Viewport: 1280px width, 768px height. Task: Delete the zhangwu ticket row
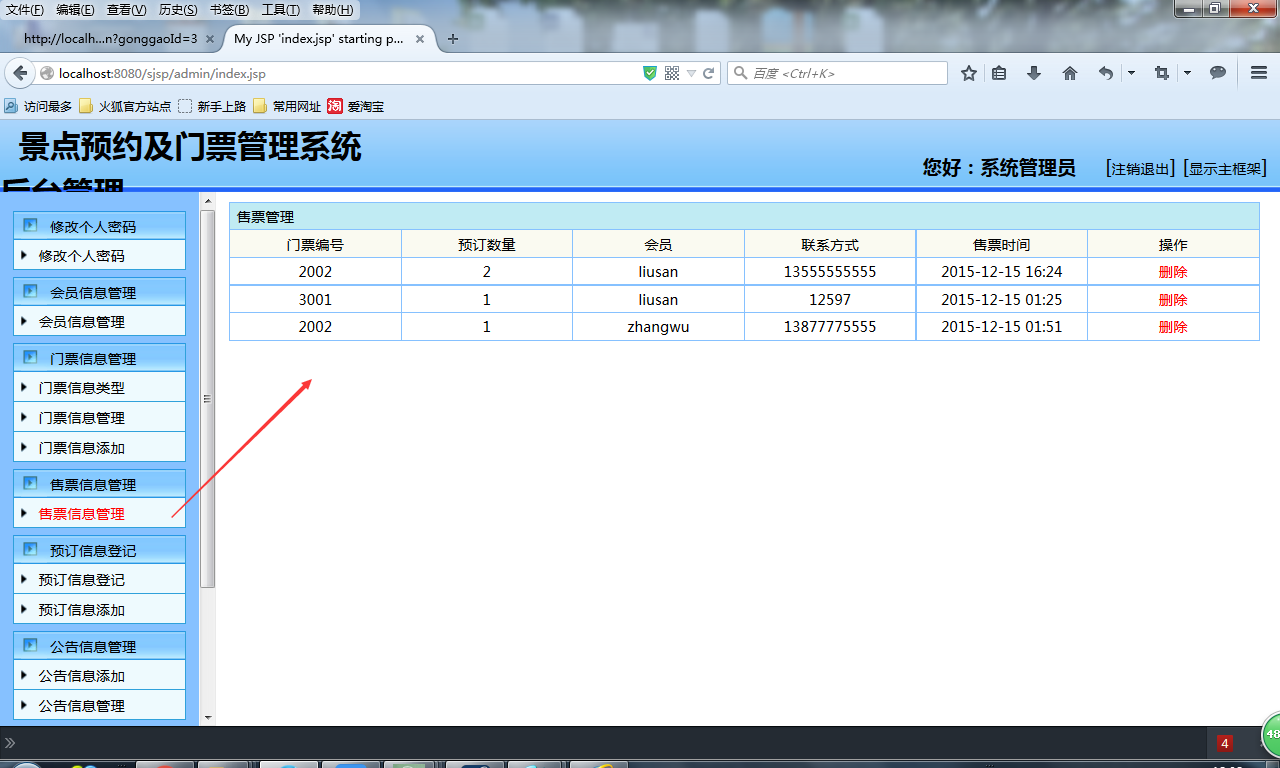(x=1173, y=327)
